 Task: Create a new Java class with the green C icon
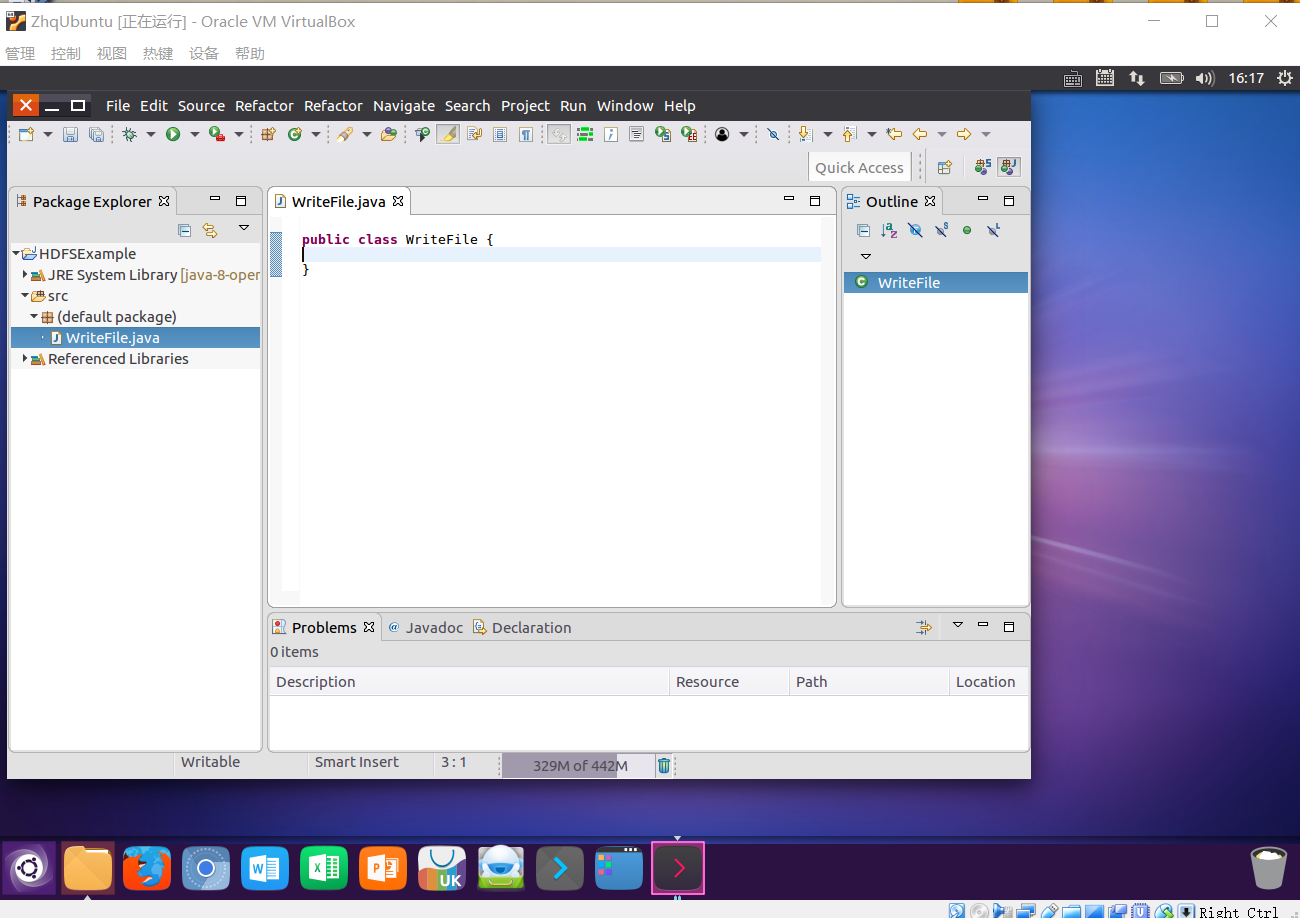point(295,134)
